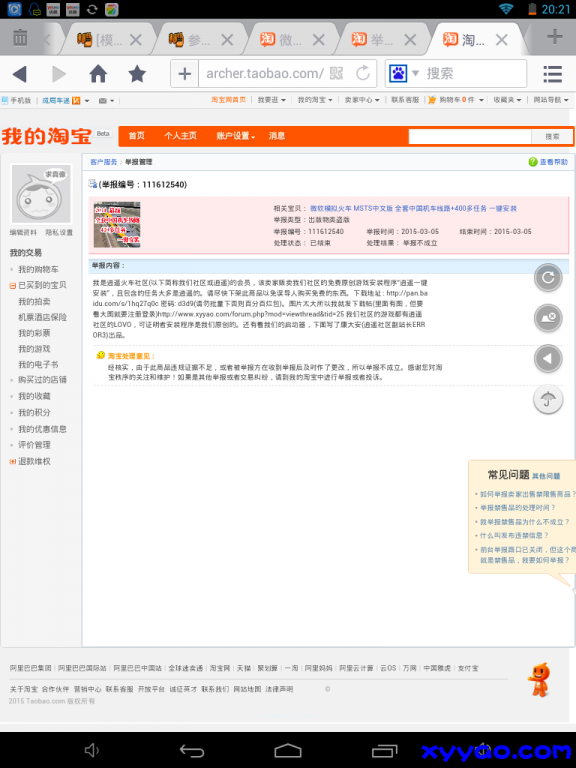Tap the Android recent apps button

[384, 750]
